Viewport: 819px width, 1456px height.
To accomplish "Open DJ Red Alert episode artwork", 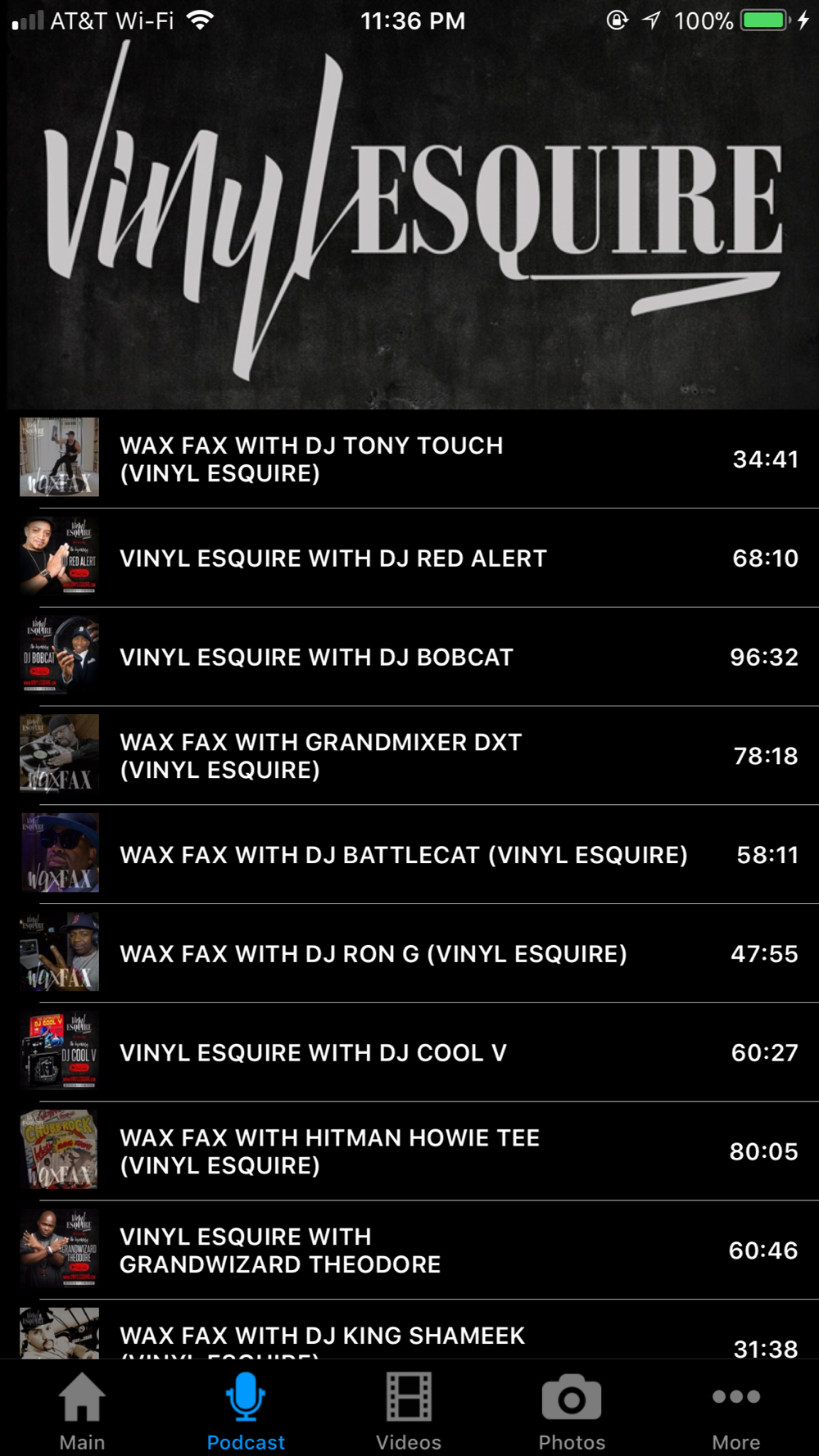I will (60, 556).
